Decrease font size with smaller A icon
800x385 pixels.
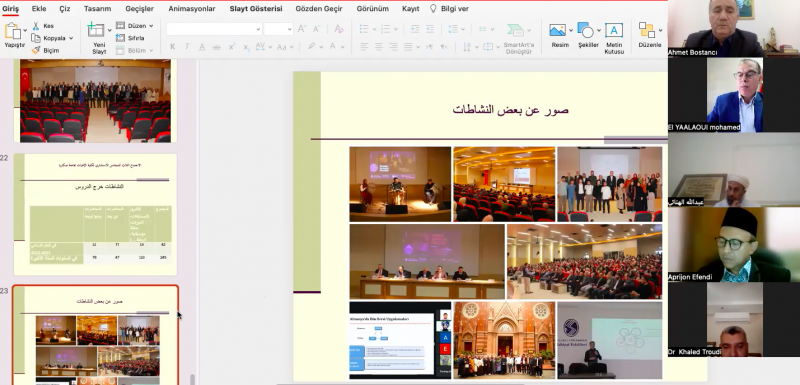coord(317,29)
